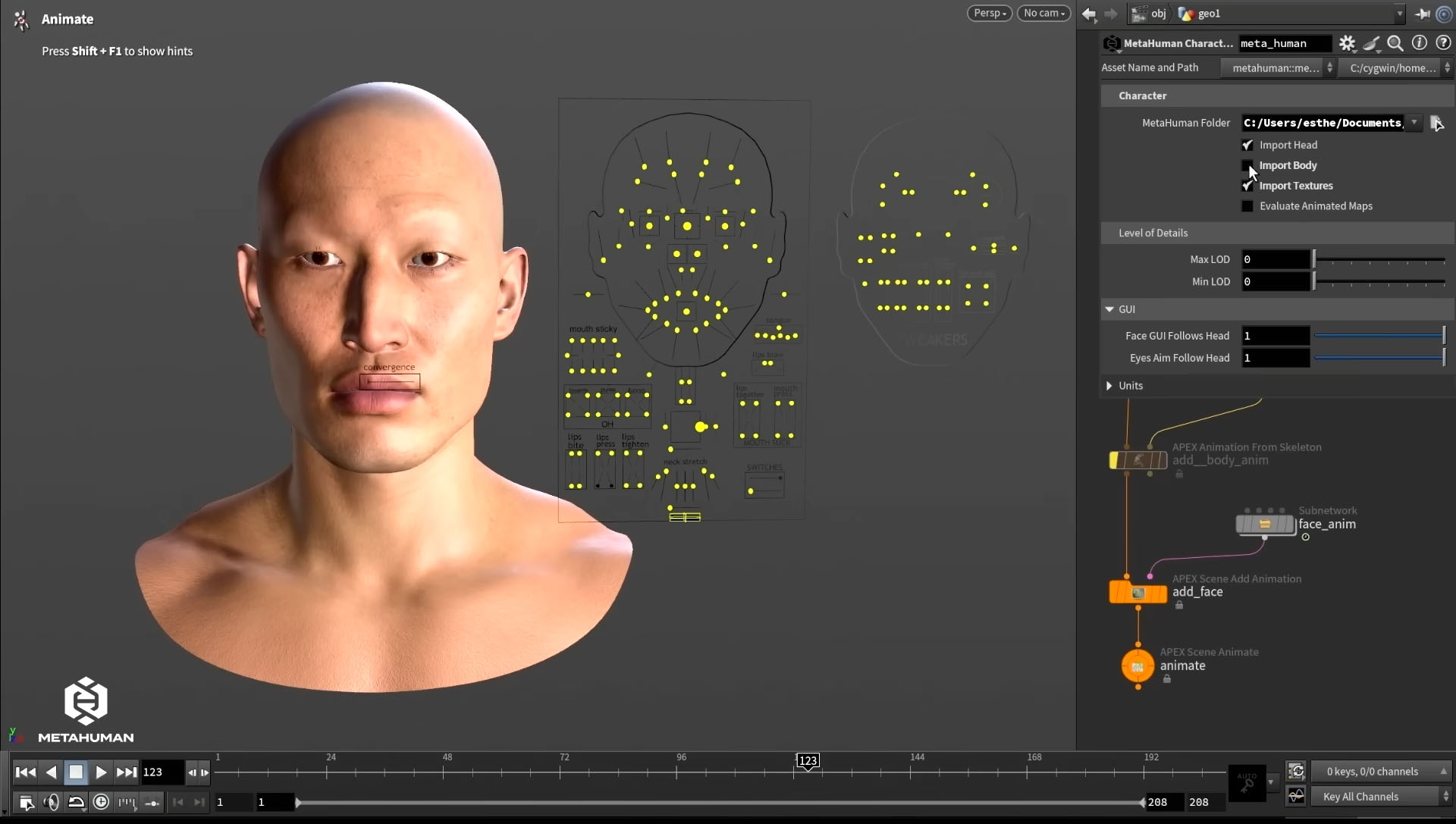This screenshot has width=1456, height=824.
Task: Collapse the GUI section
Action: 1109,309
